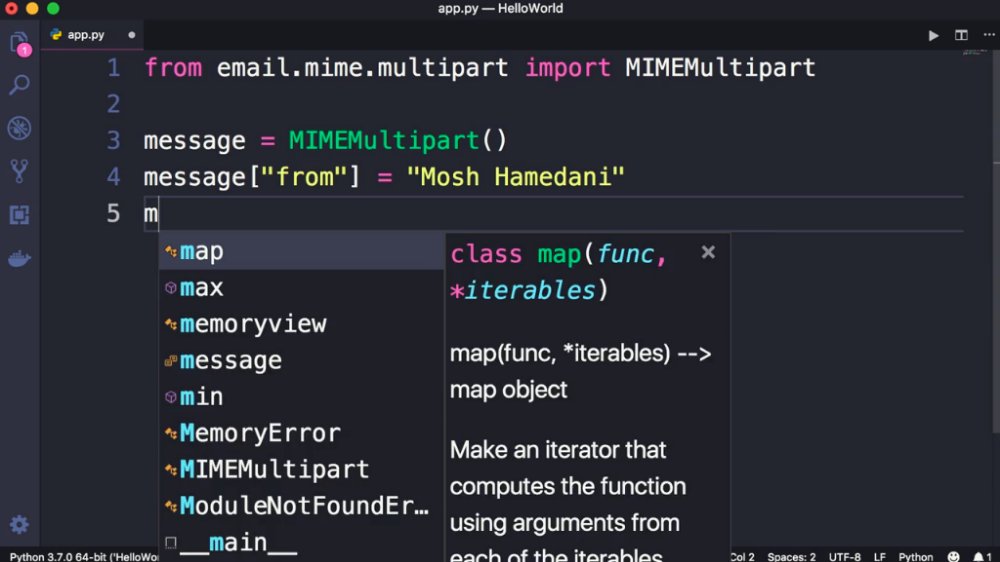Screen dimensions: 1000x562
Task: Click the feedback smiley in status bar
Action: pos(953,556)
